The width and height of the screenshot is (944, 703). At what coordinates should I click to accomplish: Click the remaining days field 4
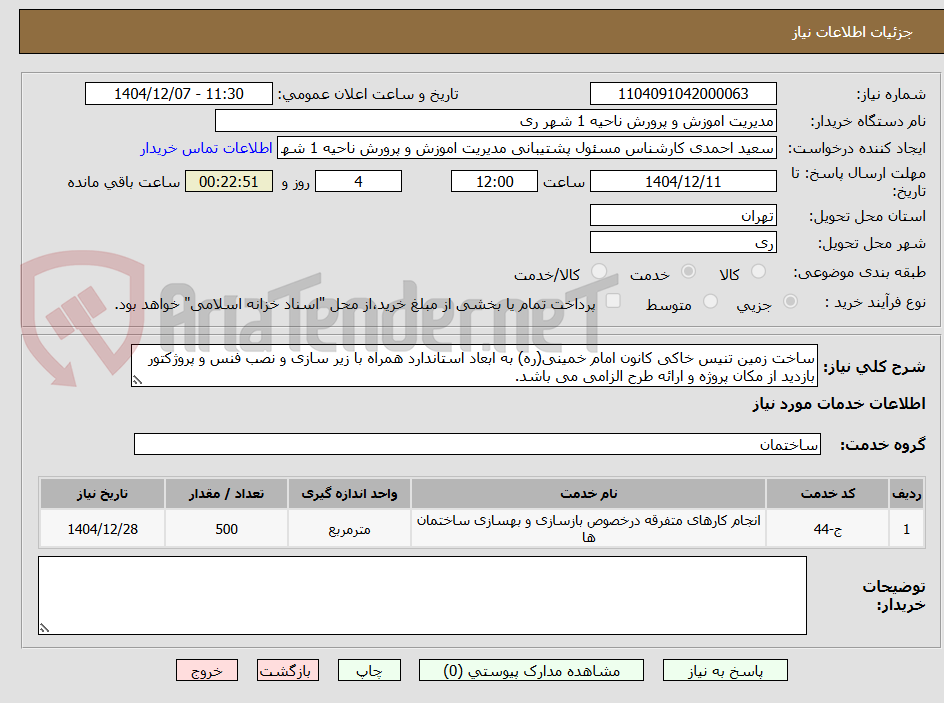tap(358, 181)
